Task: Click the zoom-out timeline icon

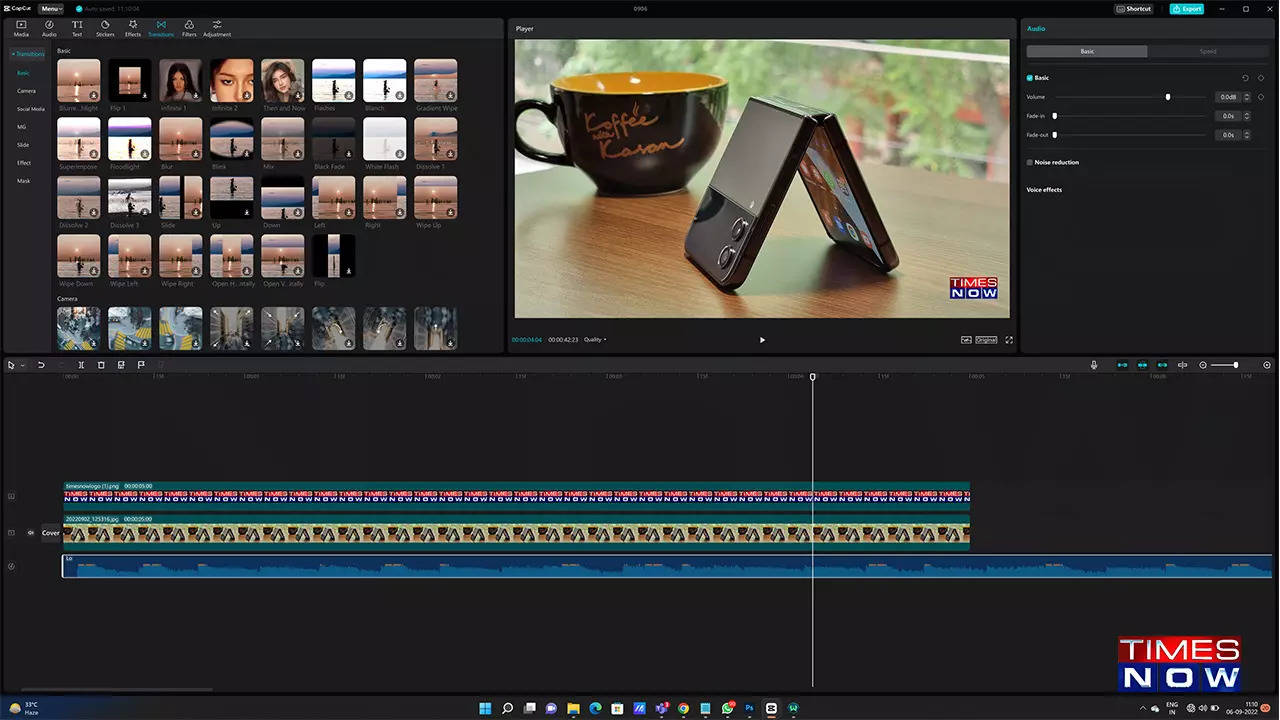Action: (1203, 365)
